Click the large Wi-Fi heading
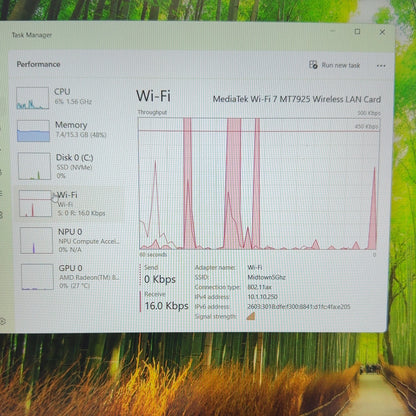The height and width of the screenshot is (416, 416). click(153, 96)
